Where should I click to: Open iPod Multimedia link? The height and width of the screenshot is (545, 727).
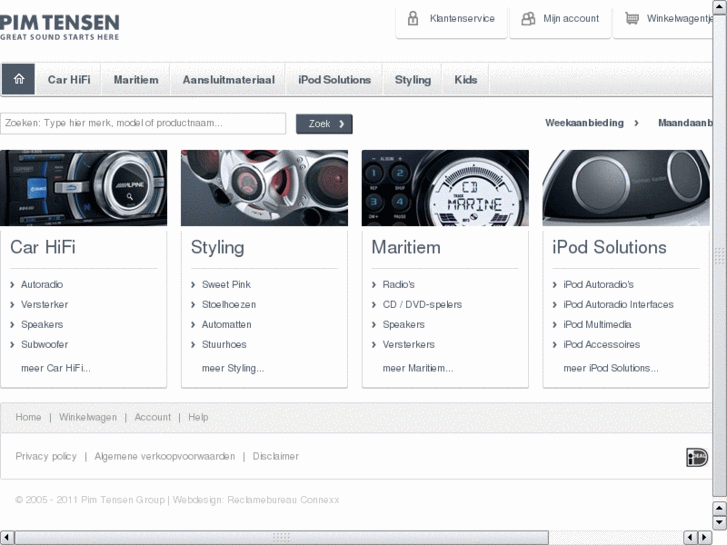[597, 324]
